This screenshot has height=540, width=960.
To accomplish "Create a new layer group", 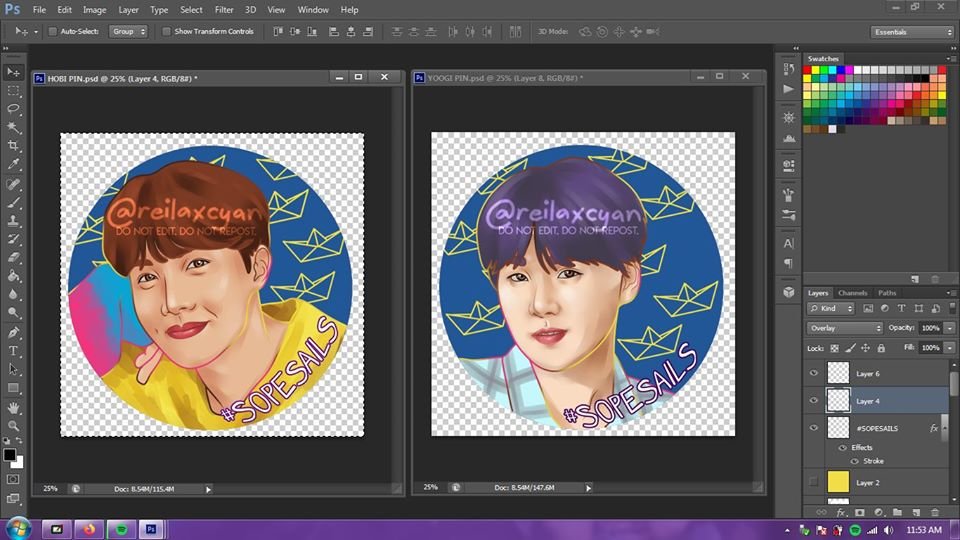I will point(898,512).
